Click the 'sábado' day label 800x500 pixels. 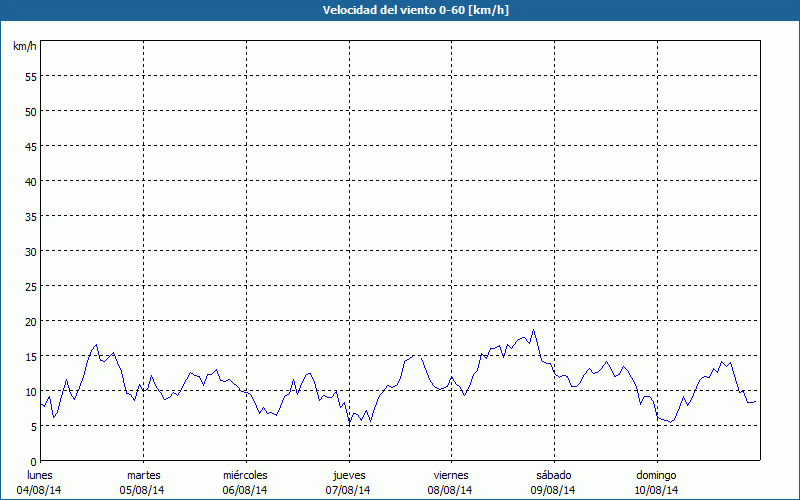click(553, 475)
